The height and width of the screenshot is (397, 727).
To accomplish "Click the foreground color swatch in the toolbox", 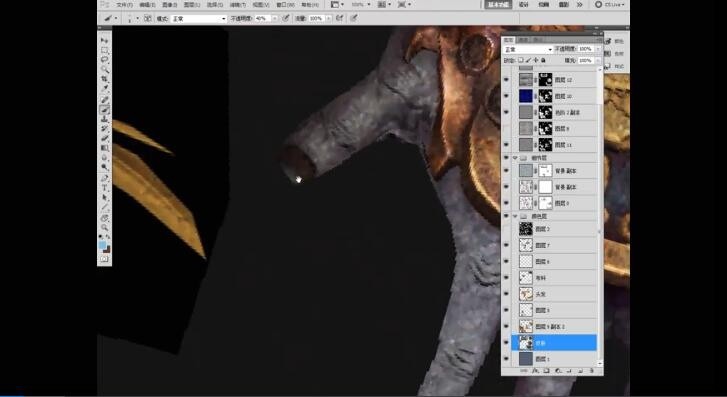I will (x=102, y=244).
